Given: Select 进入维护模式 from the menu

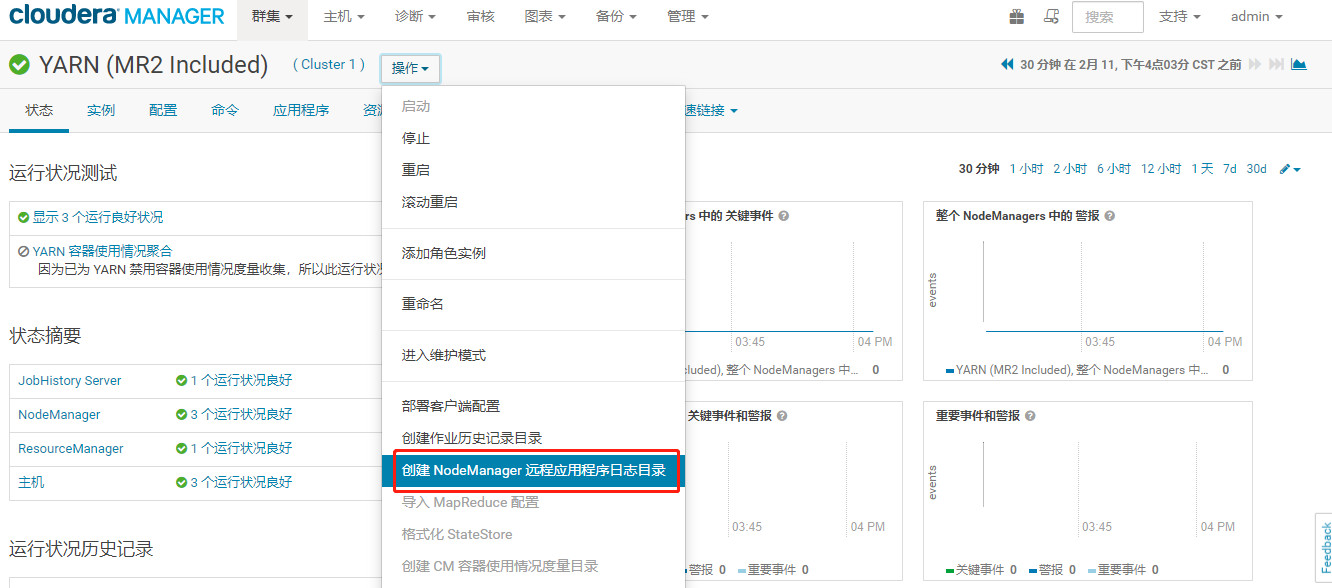Looking at the screenshot, I should [x=444, y=355].
